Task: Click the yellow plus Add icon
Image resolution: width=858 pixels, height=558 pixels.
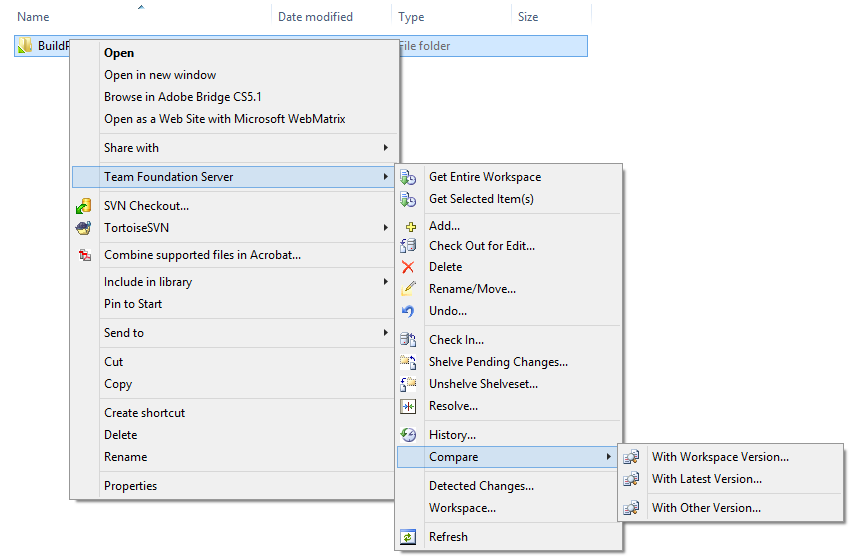Action: 410,226
